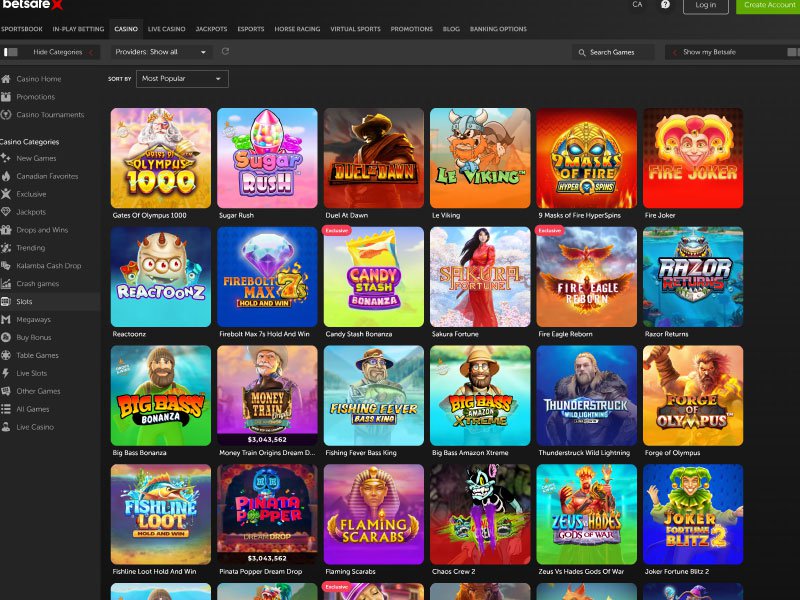Viewport: 800px width, 600px height.
Task: Click the Jackpots diamond icon
Action: pyautogui.click(x=6, y=212)
